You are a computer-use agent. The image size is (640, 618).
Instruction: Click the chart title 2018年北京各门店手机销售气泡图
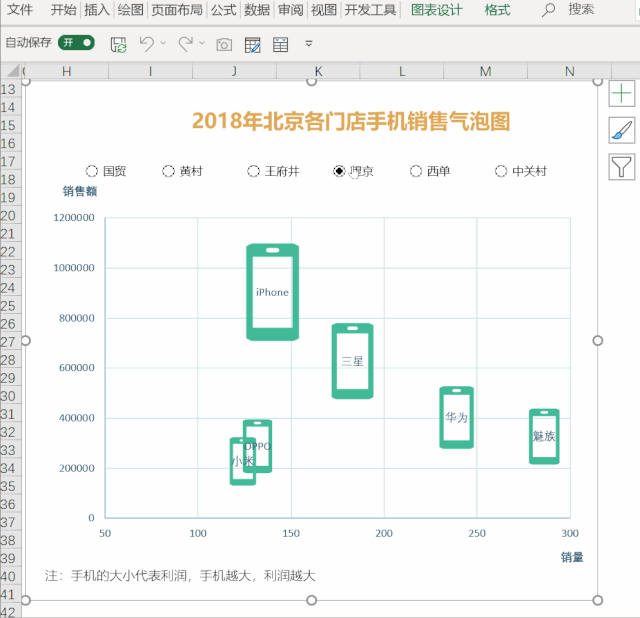pyautogui.click(x=351, y=121)
